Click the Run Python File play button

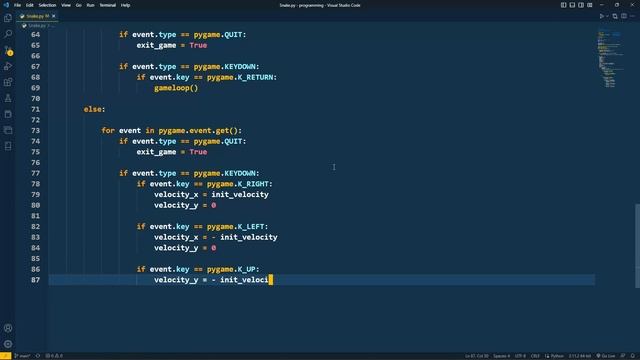[601, 16]
